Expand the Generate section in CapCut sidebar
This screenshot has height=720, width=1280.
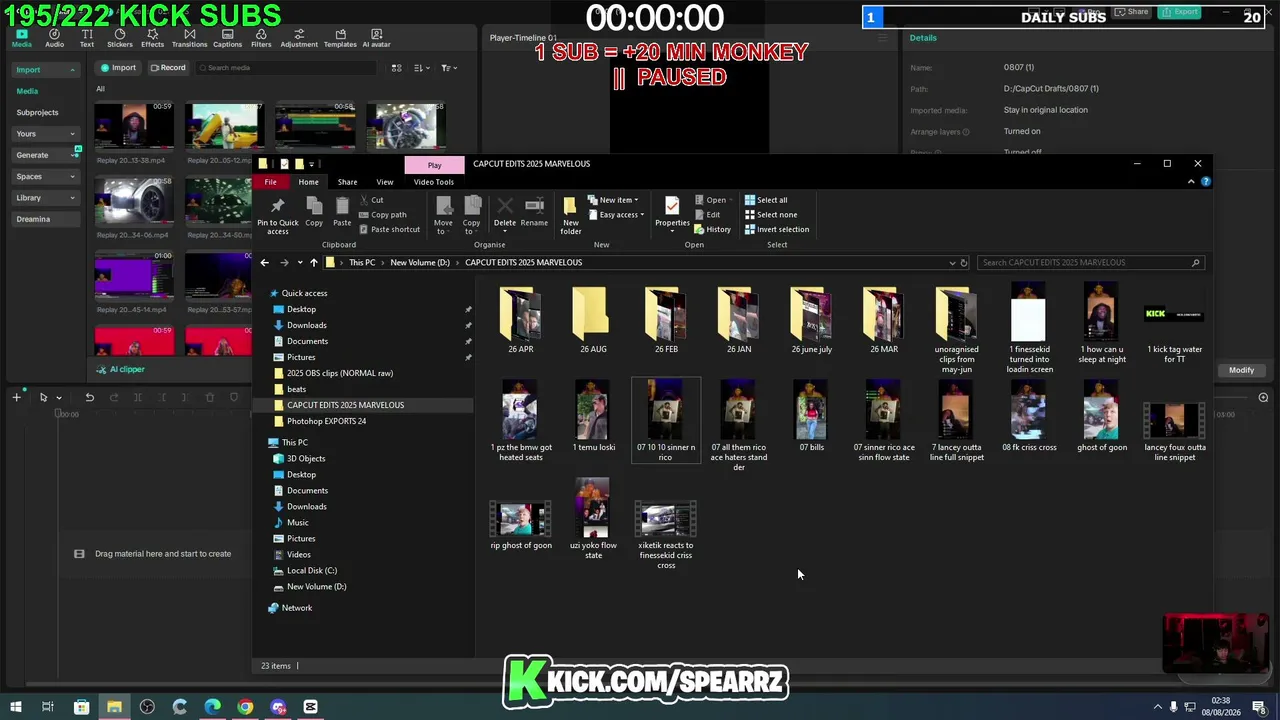point(46,155)
